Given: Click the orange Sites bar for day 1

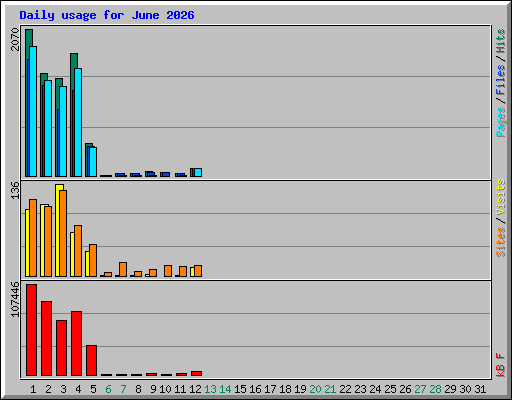Looking at the screenshot, I should 33,238.
